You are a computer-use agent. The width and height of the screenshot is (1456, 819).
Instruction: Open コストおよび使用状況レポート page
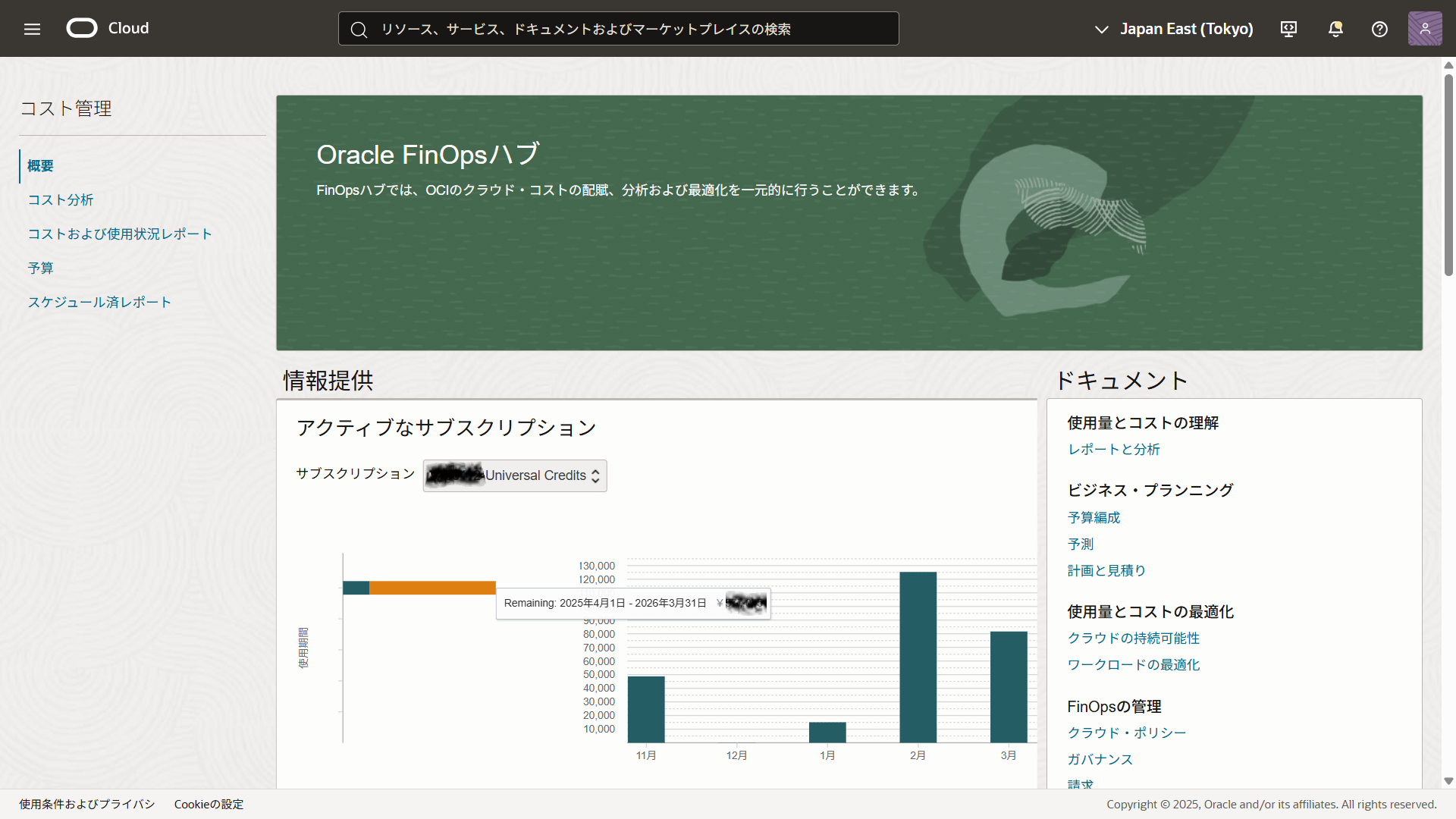[x=120, y=234]
